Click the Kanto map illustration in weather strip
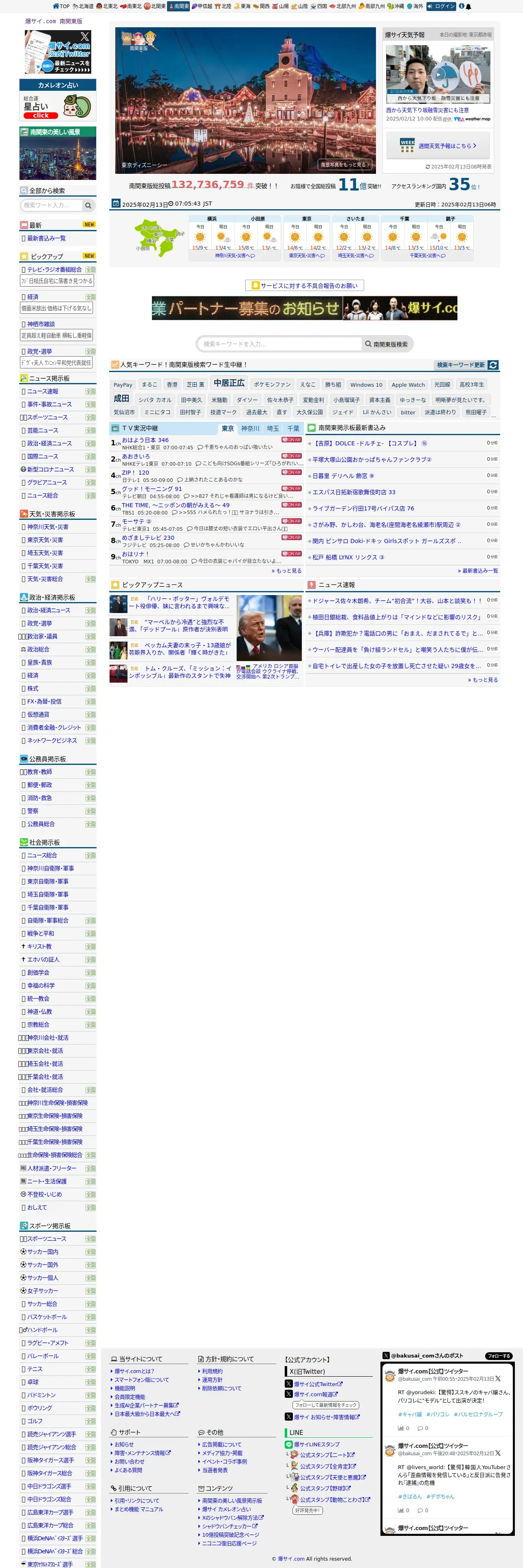Viewport: 523px width, 1568px height. coord(160,238)
